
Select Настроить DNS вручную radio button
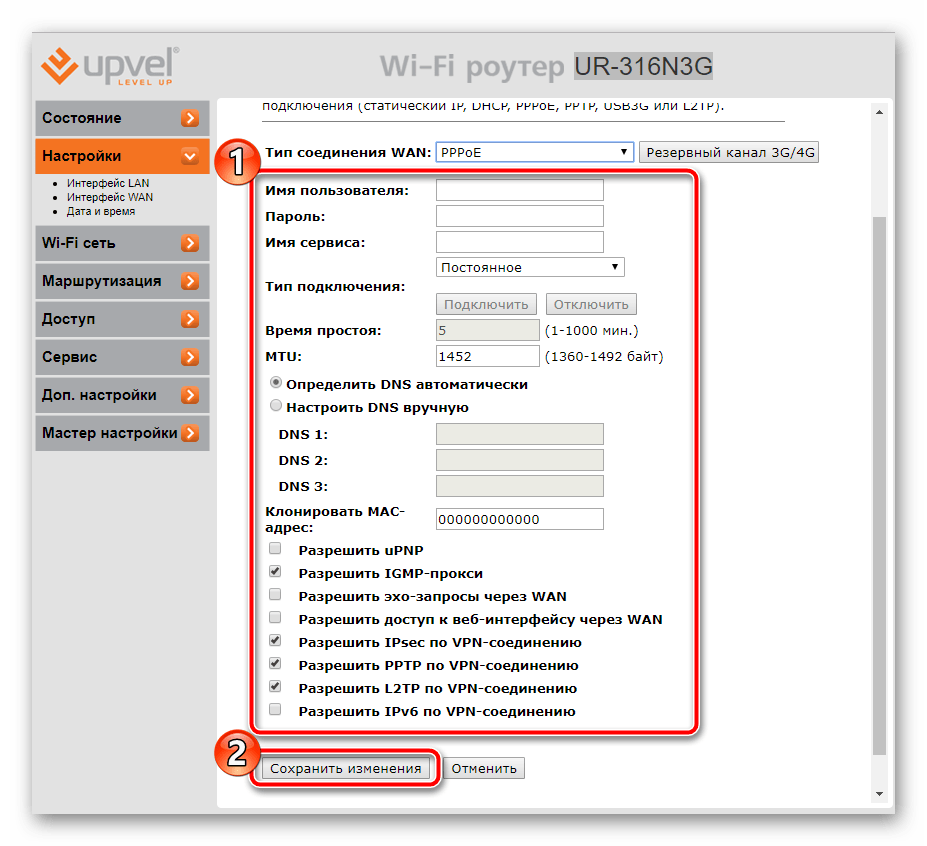point(275,406)
